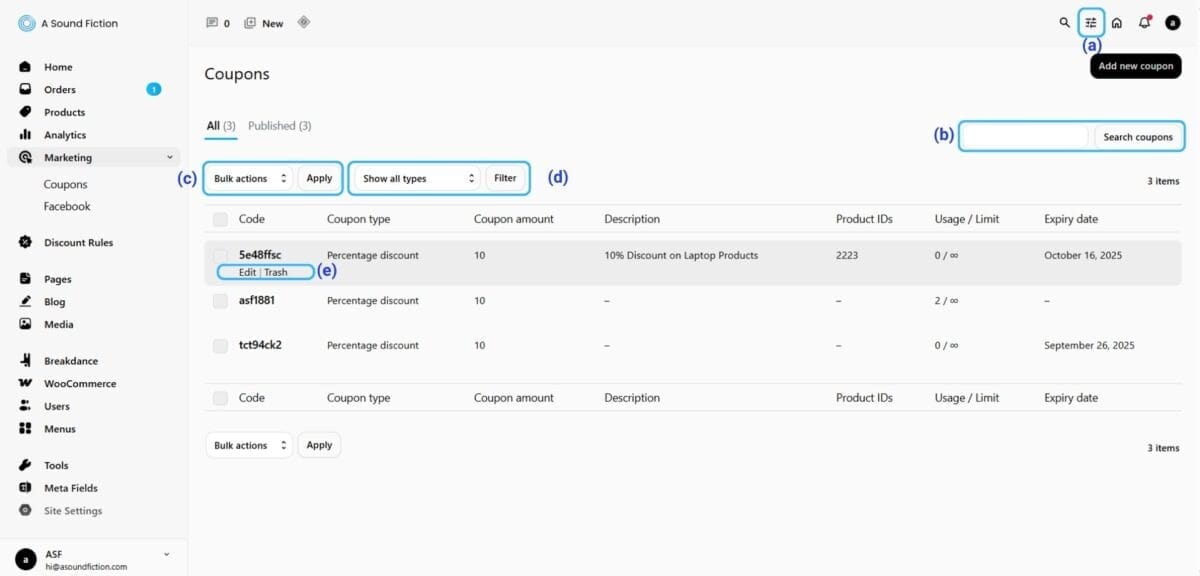Open Analytics from the sidebar
Viewport: 1200px width, 576px height.
click(65, 135)
